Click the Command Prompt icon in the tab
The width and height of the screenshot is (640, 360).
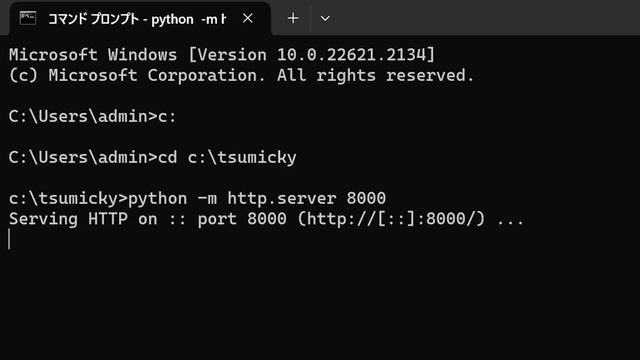pos(28,18)
